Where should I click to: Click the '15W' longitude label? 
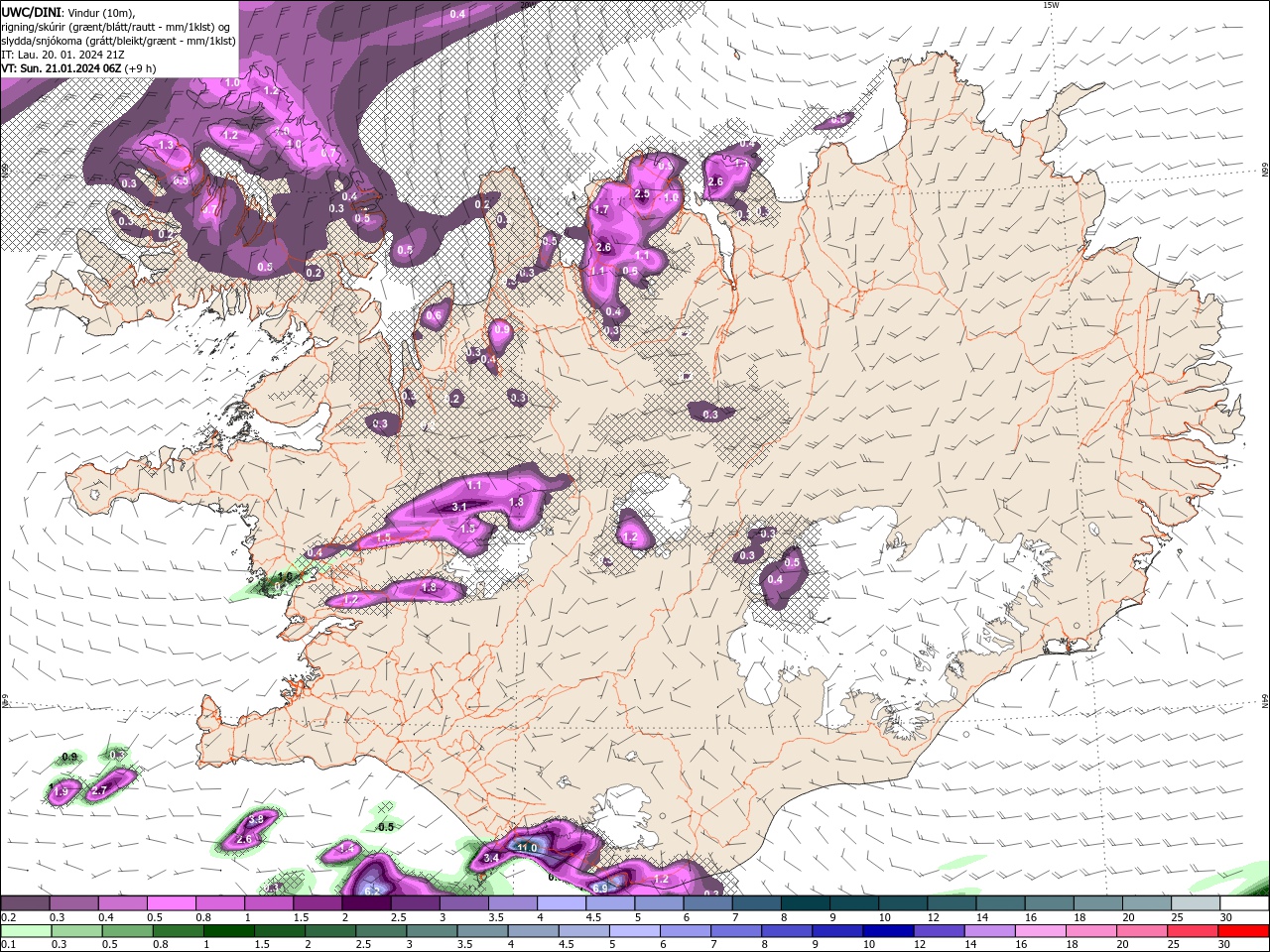tap(1052, 5)
